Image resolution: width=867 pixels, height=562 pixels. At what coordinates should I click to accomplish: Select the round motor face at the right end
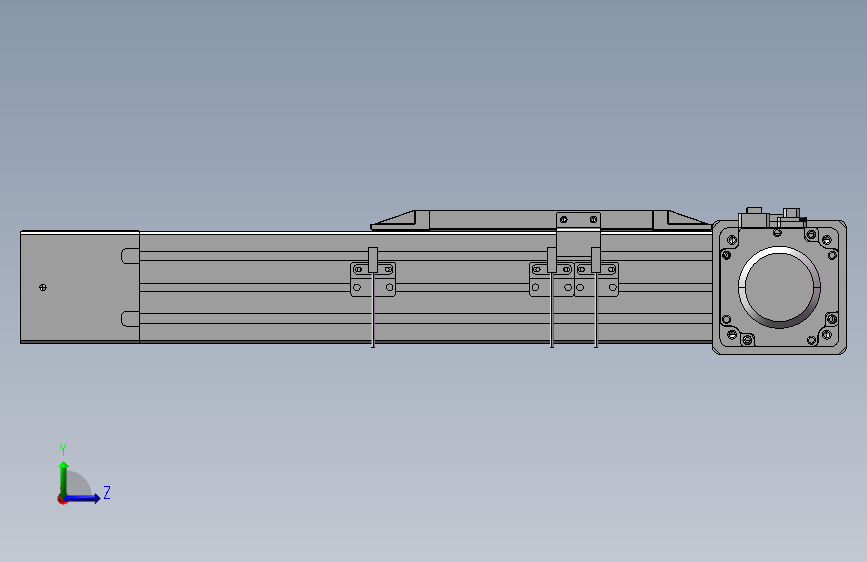(x=779, y=287)
